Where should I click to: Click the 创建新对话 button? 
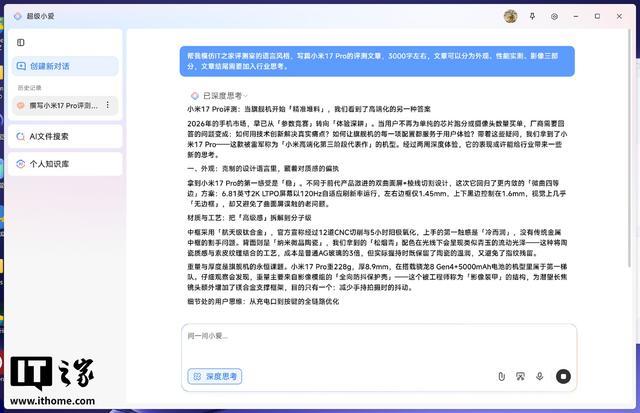pos(65,66)
